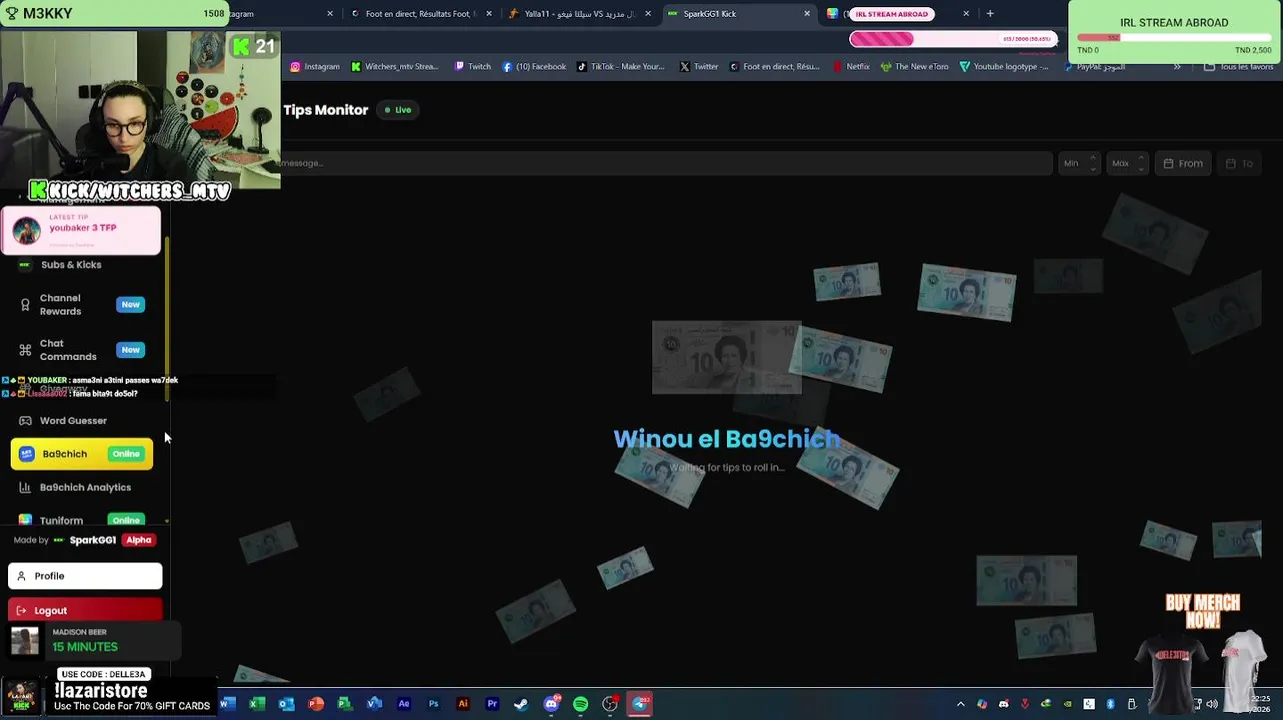Click the Channel Rewards medal icon

(x=25, y=304)
